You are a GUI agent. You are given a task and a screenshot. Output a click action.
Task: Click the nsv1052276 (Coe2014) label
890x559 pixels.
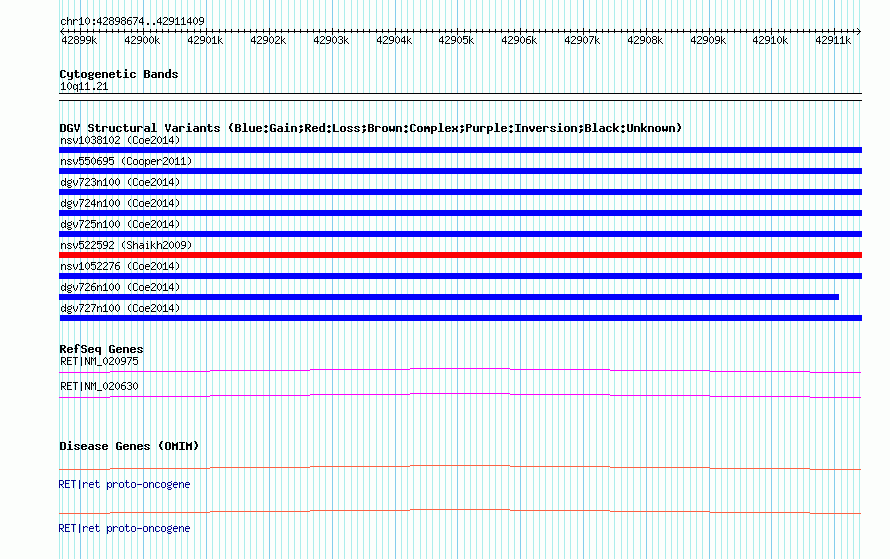coord(120,266)
